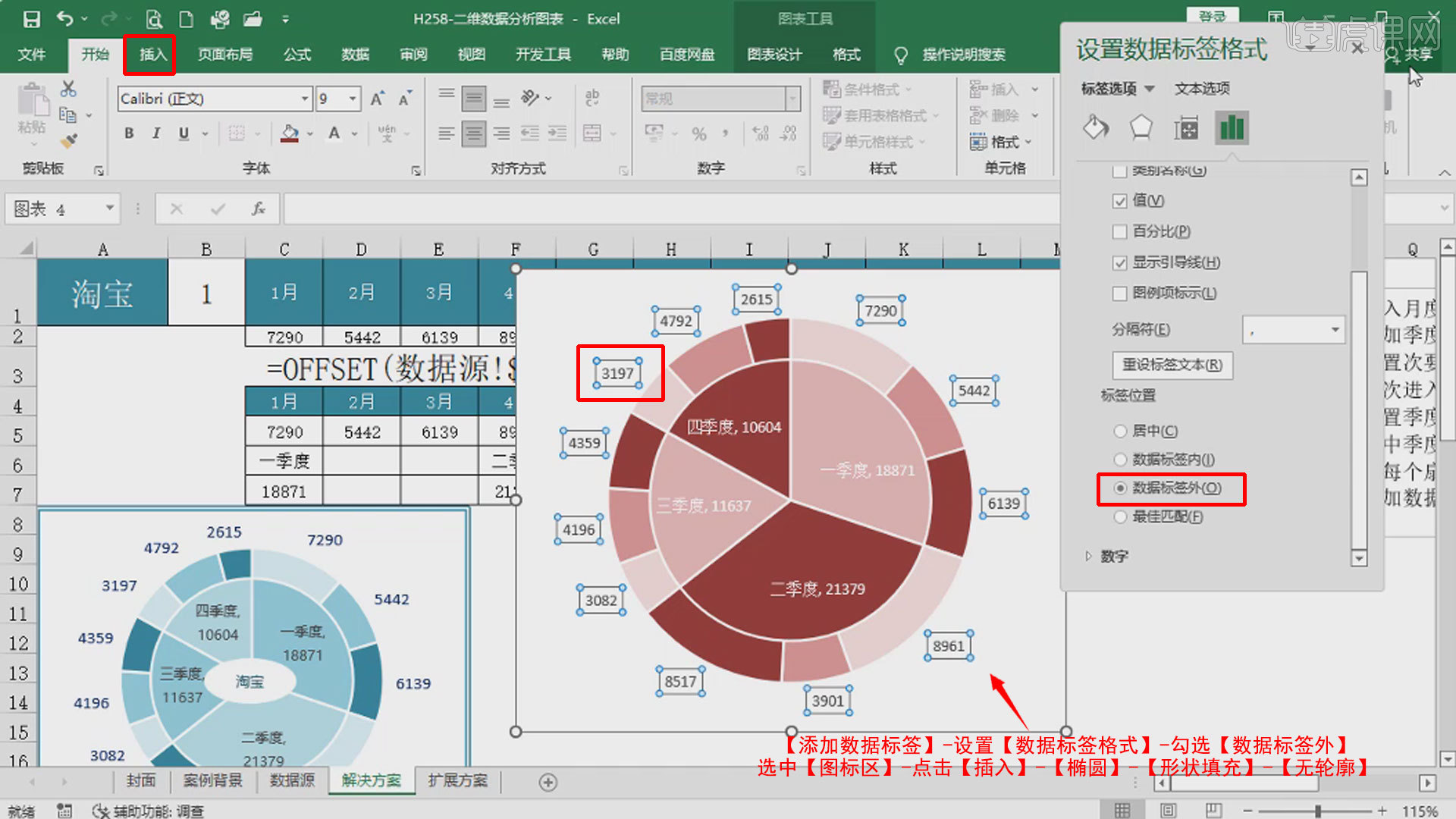Expand the 数字 section in the label panel
This screenshot has height=819, width=1456.
coord(1090,556)
